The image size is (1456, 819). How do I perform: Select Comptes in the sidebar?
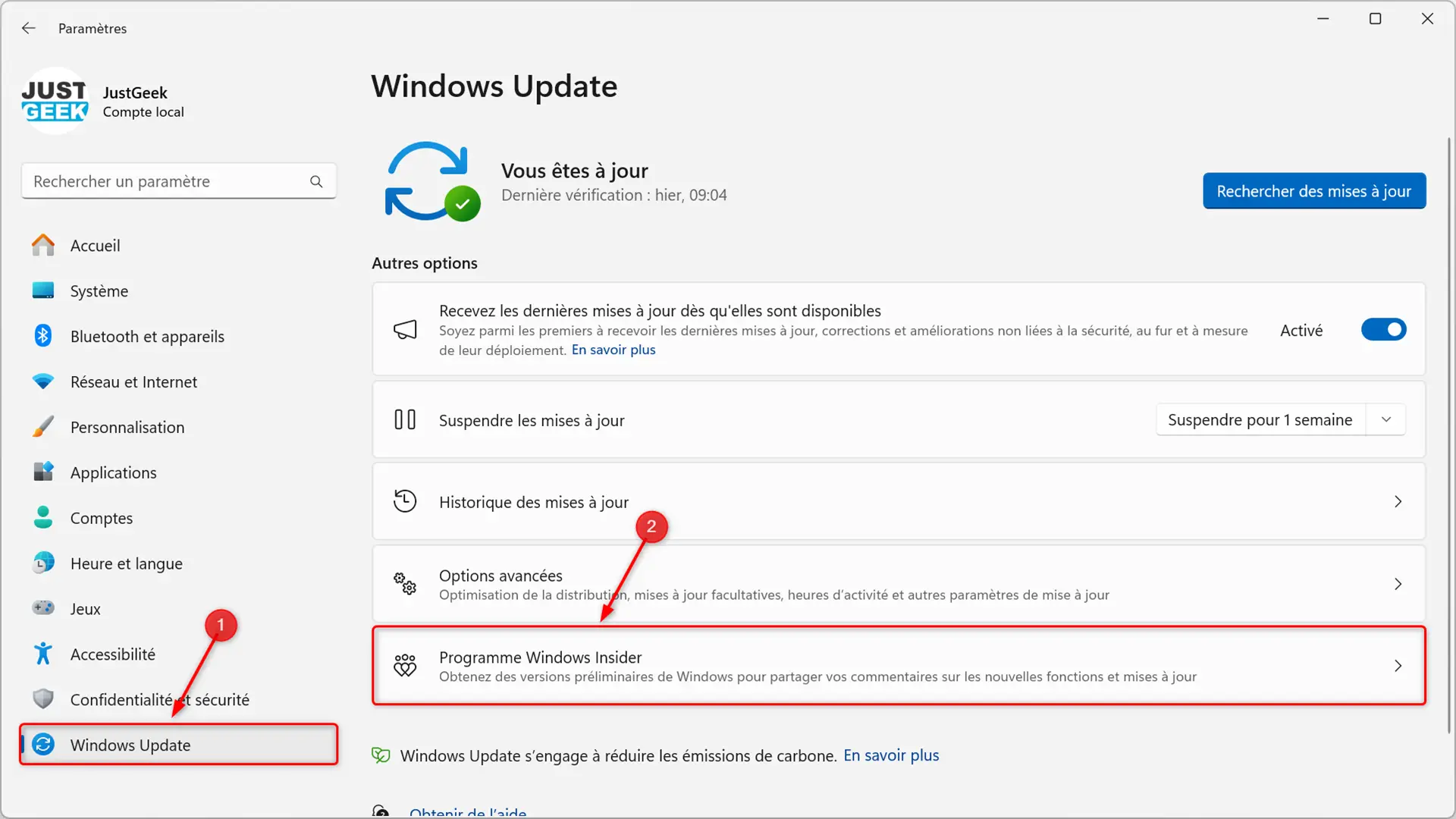click(179, 518)
